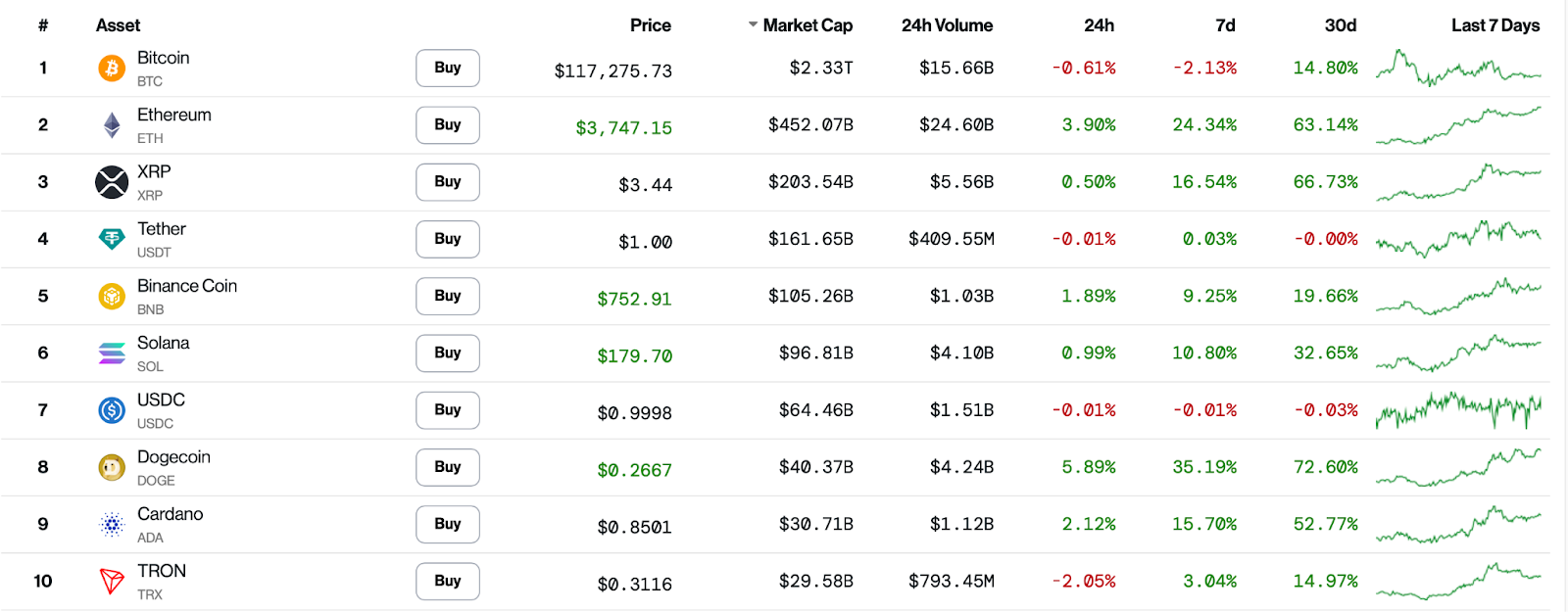
Task: Sort by 7d change column header
Action: [x=1225, y=25]
